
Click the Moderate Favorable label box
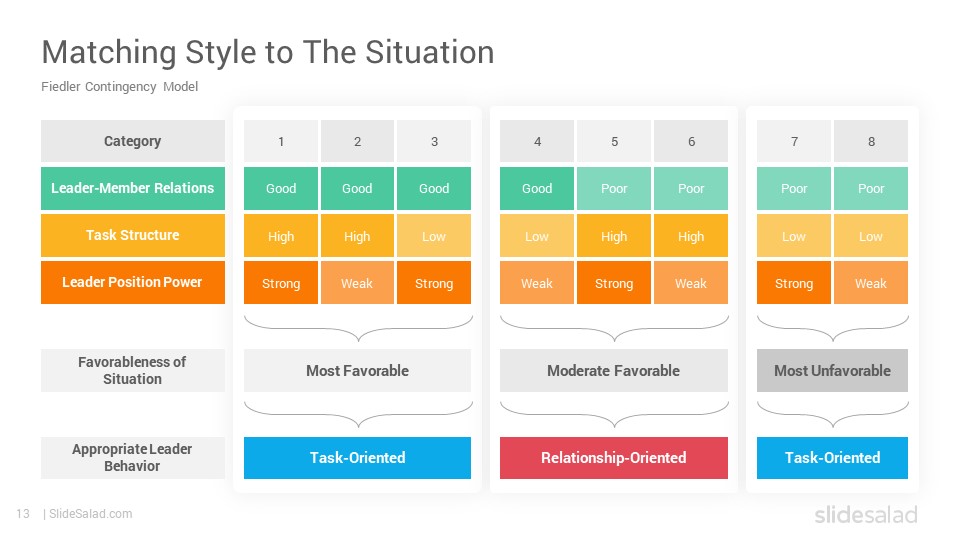click(x=613, y=370)
